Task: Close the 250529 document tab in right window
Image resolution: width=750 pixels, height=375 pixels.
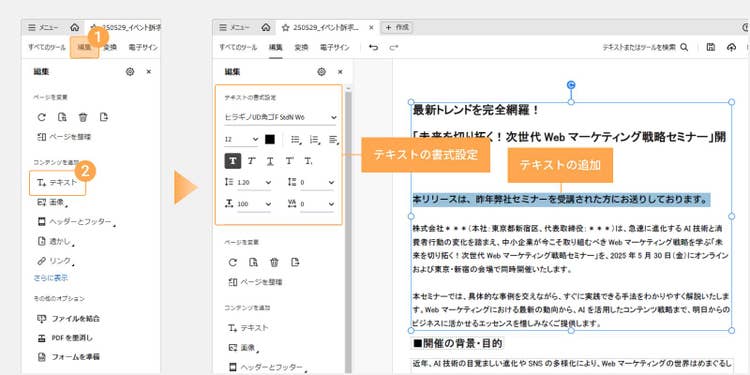Action: point(371,28)
